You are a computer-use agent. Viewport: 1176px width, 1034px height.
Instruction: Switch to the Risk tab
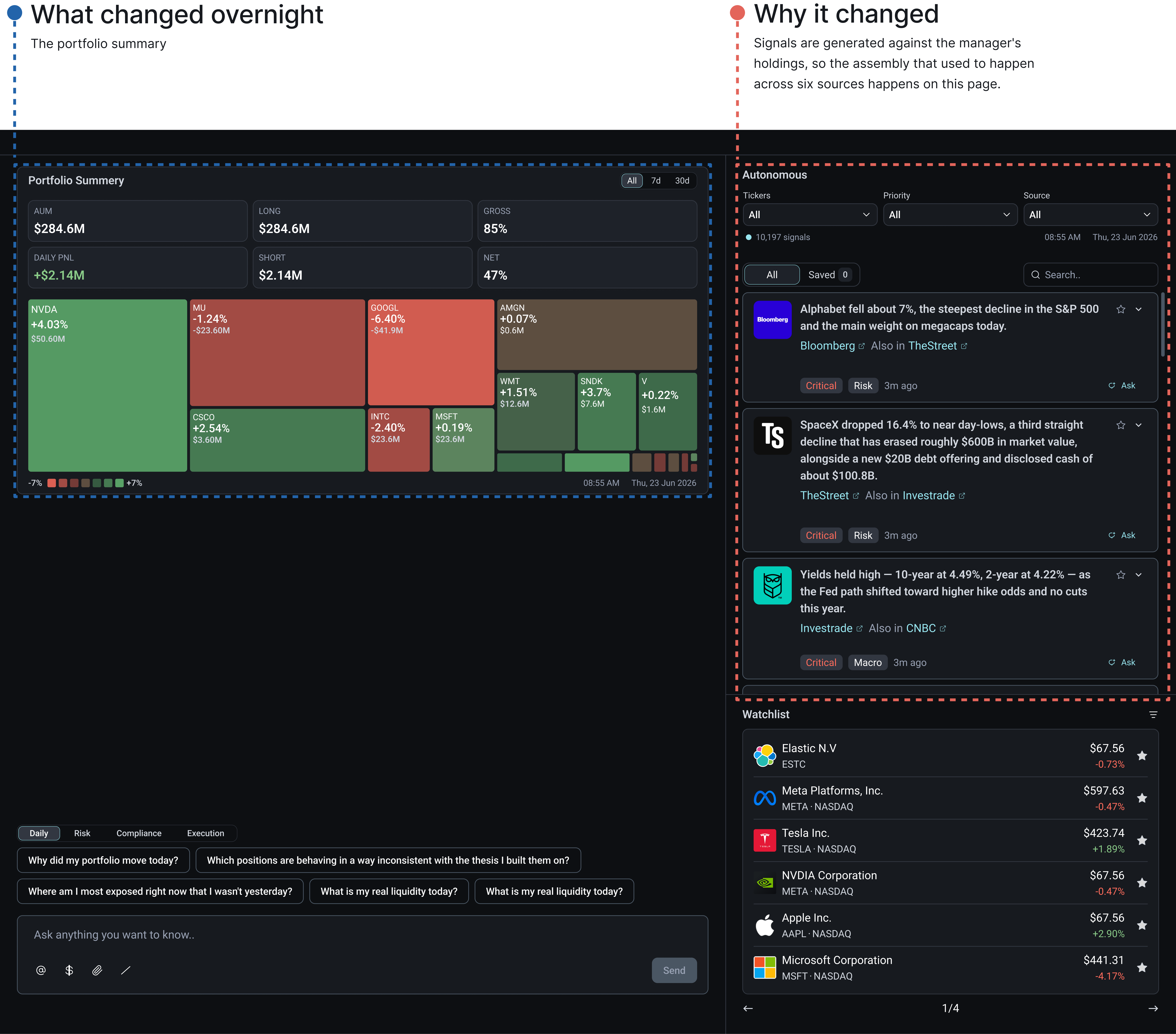tap(82, 833)
